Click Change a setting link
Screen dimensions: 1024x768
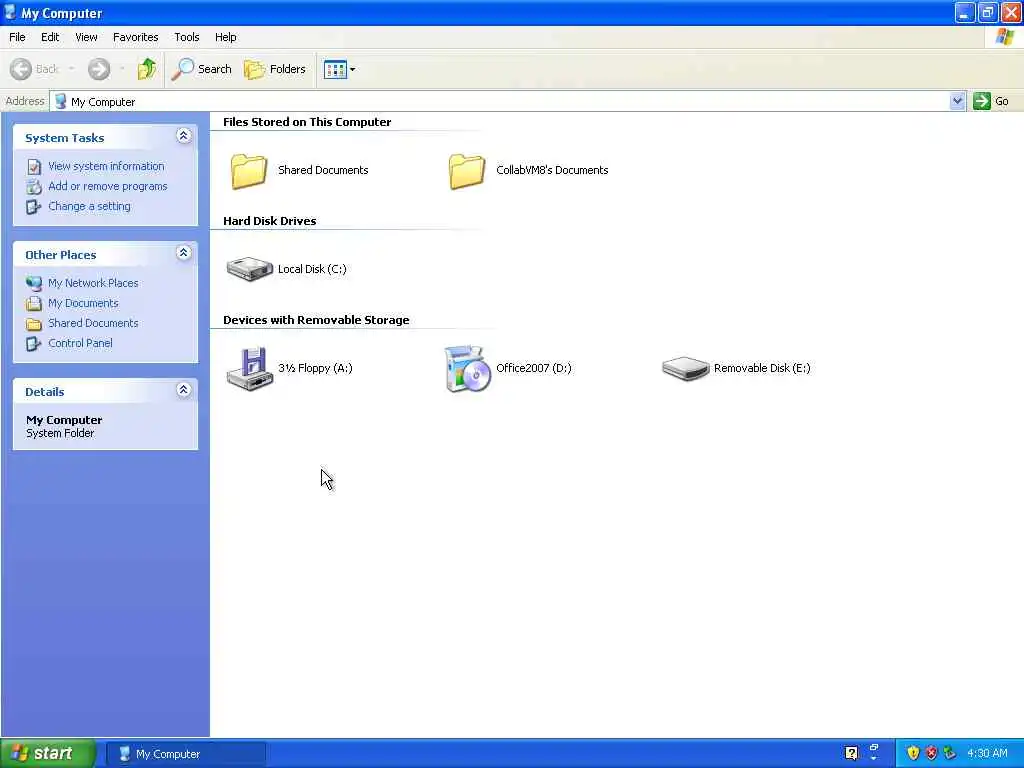tap(89, 206)
